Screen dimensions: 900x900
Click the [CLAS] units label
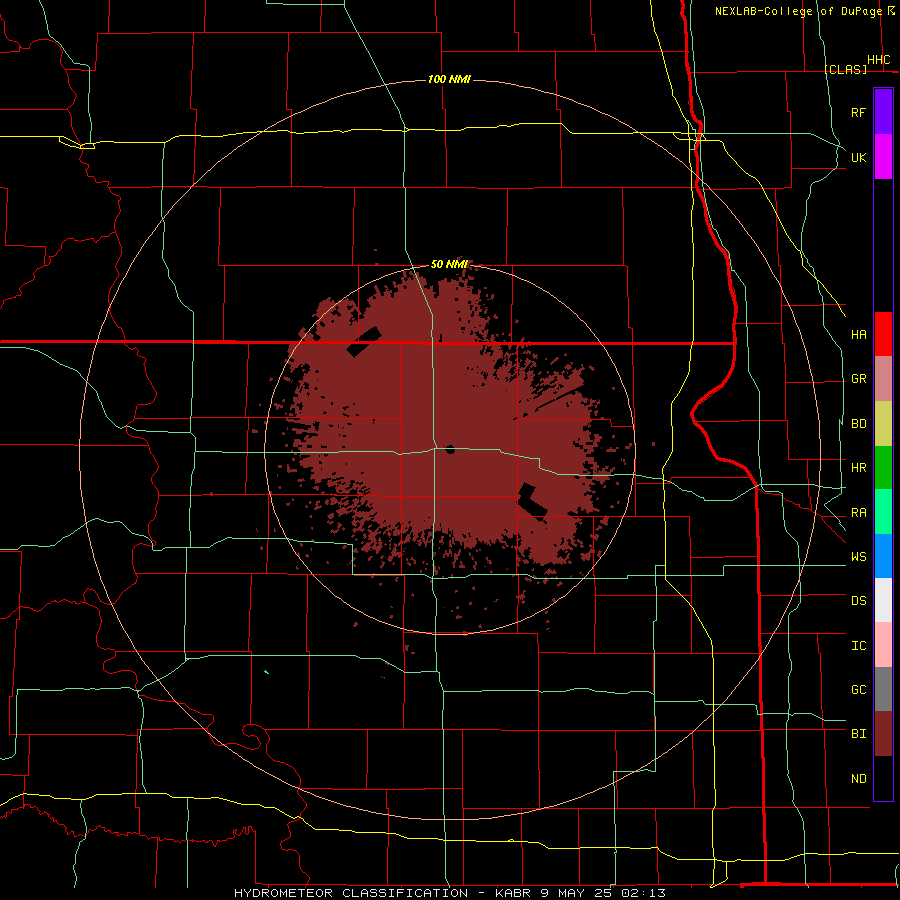(845, 69)
